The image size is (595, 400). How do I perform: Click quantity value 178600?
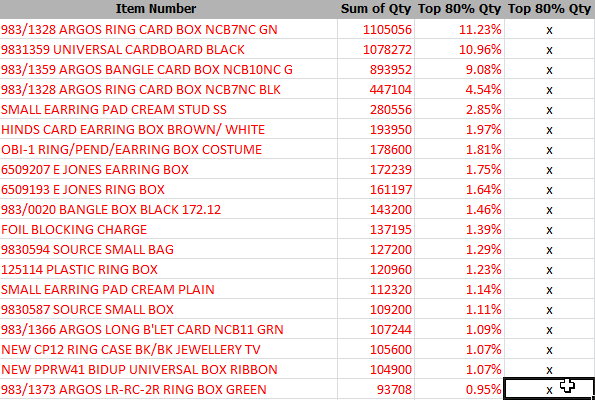pos(390,150)
